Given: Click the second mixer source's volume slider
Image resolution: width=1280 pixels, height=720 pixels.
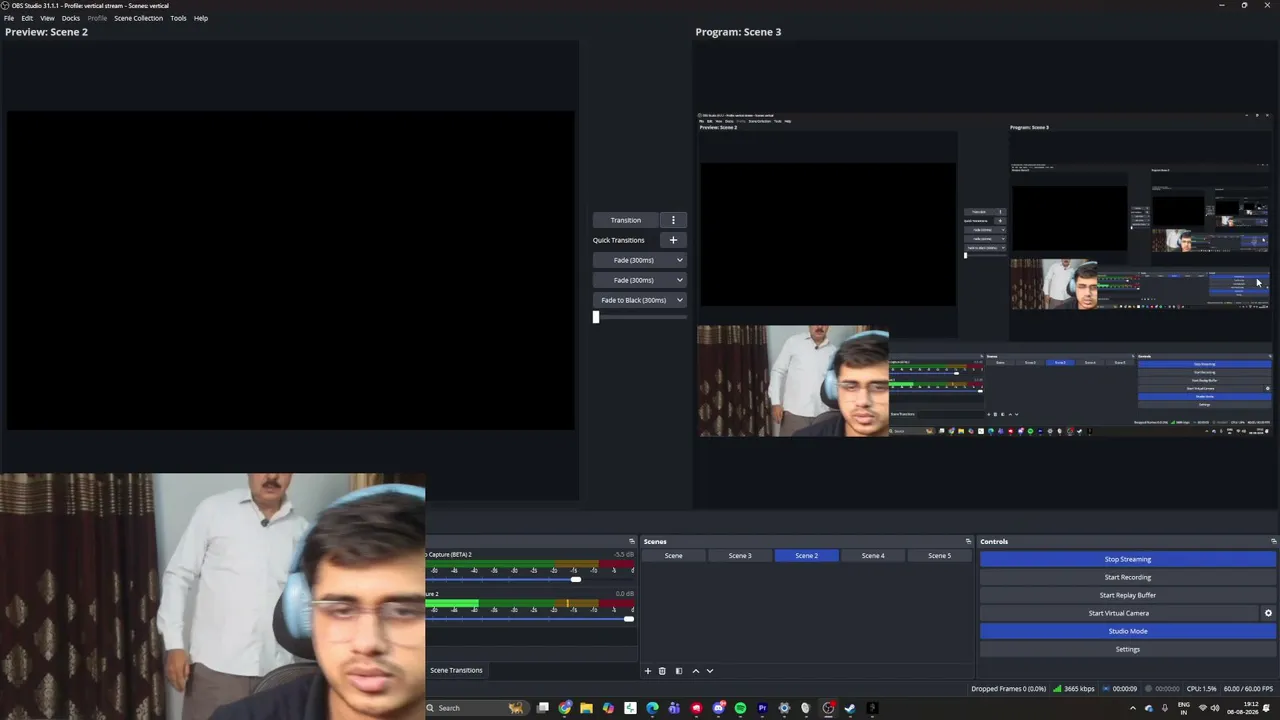Looking at the screenshot, I should click(x=530, y=619).
